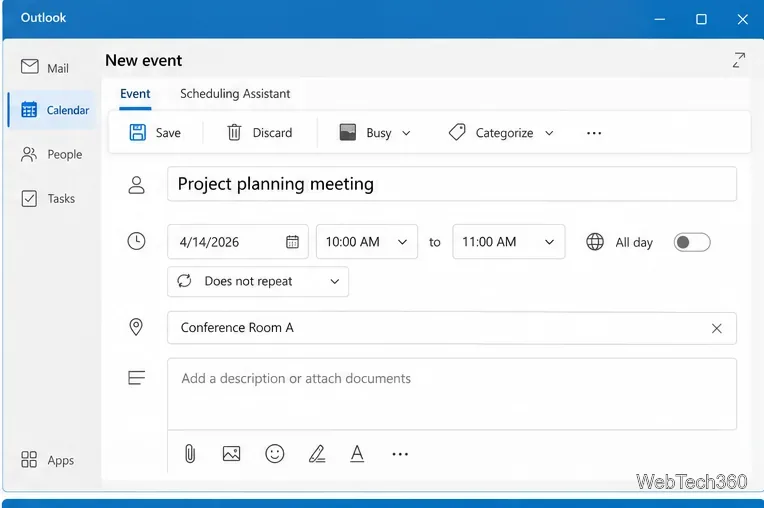Open the Categorize dropdown
Screen dimensions: 764x508
pos(501,132)
